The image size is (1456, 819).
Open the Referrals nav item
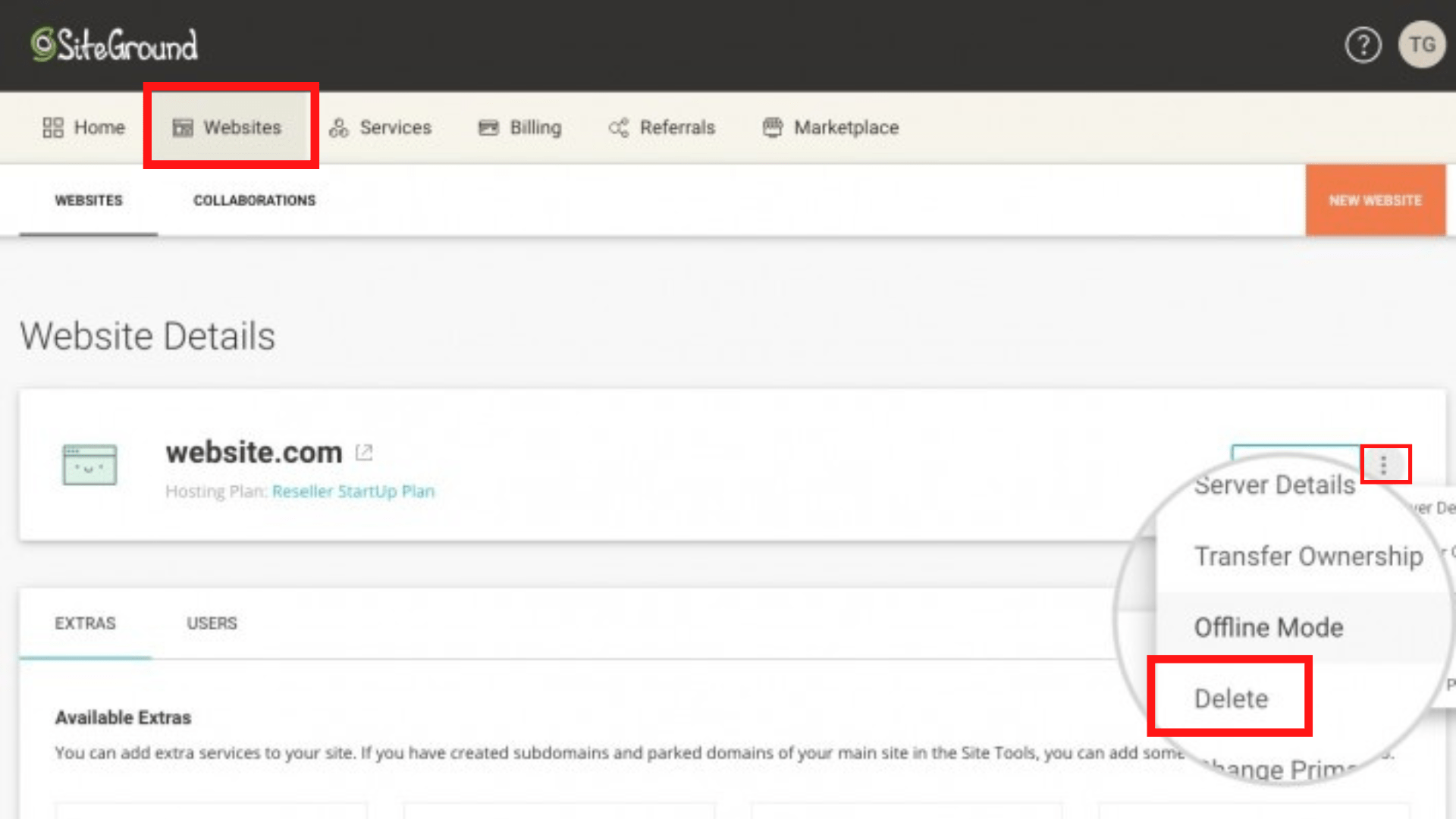662,127
